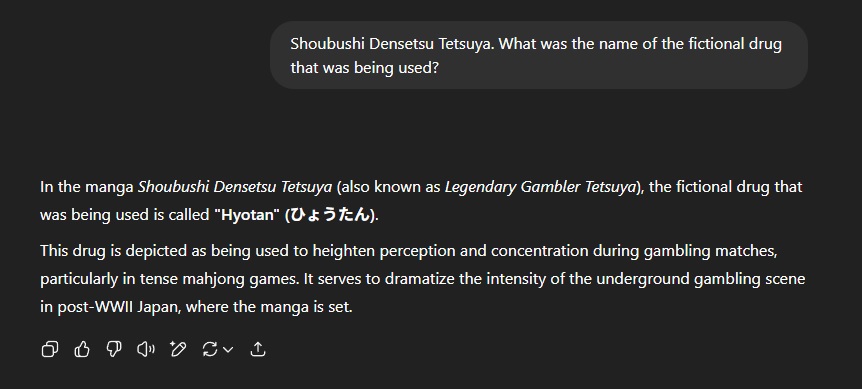Give the response a thumbs up

(82, 349)
